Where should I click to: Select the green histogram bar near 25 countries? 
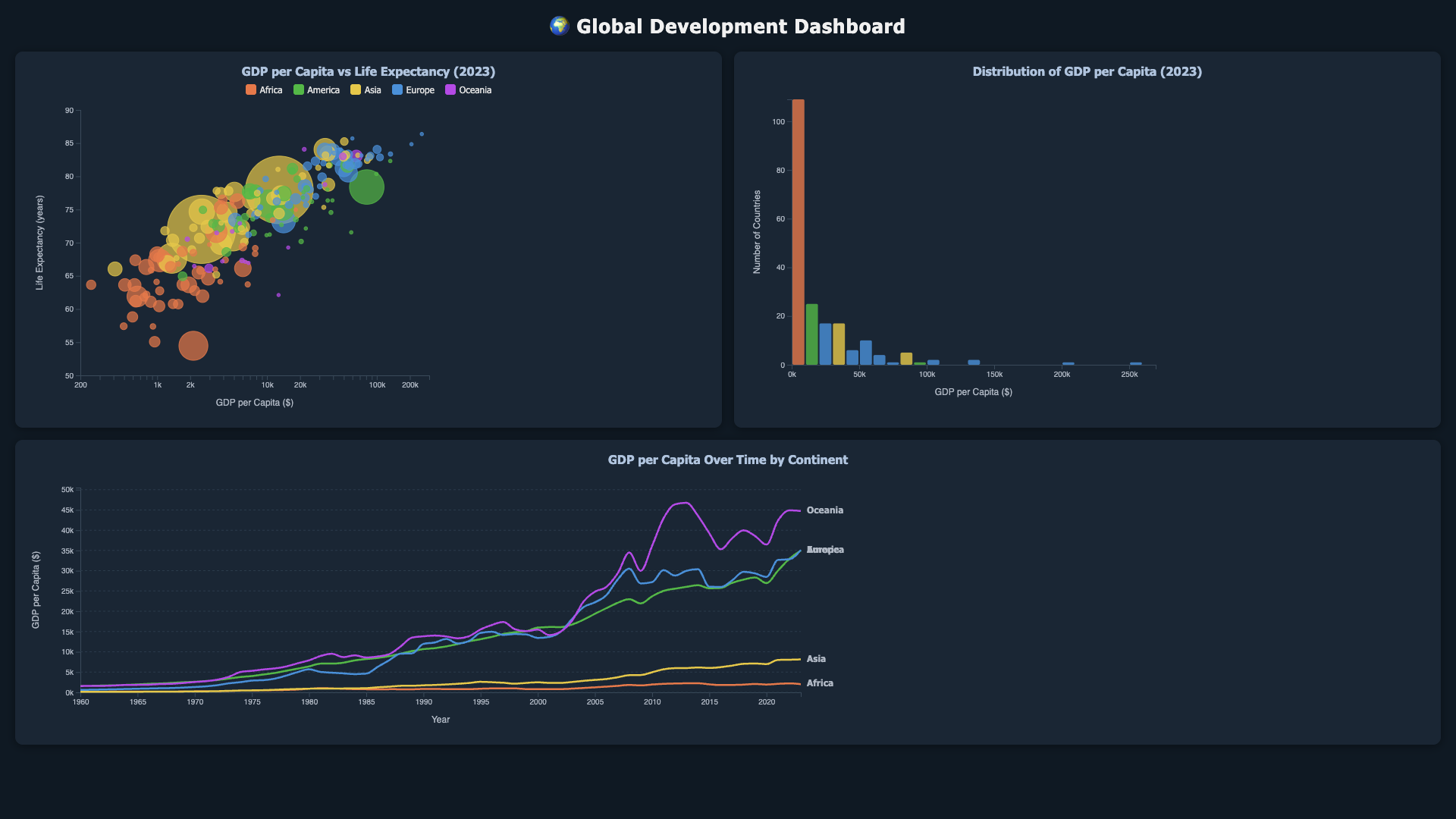[x=812, y=334]
